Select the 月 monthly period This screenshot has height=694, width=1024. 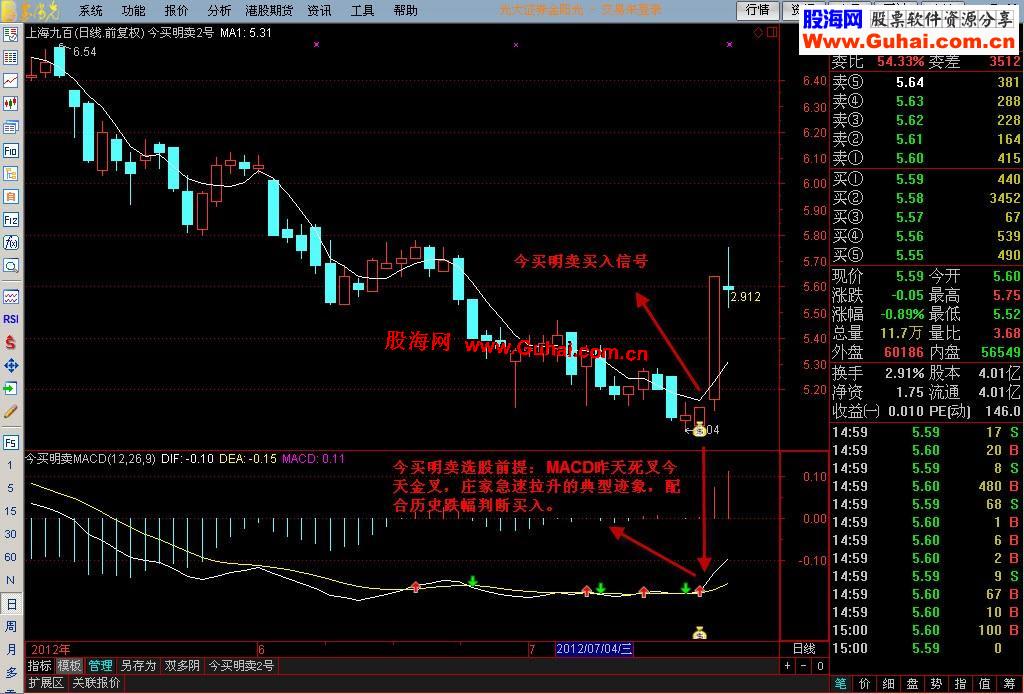10,650
